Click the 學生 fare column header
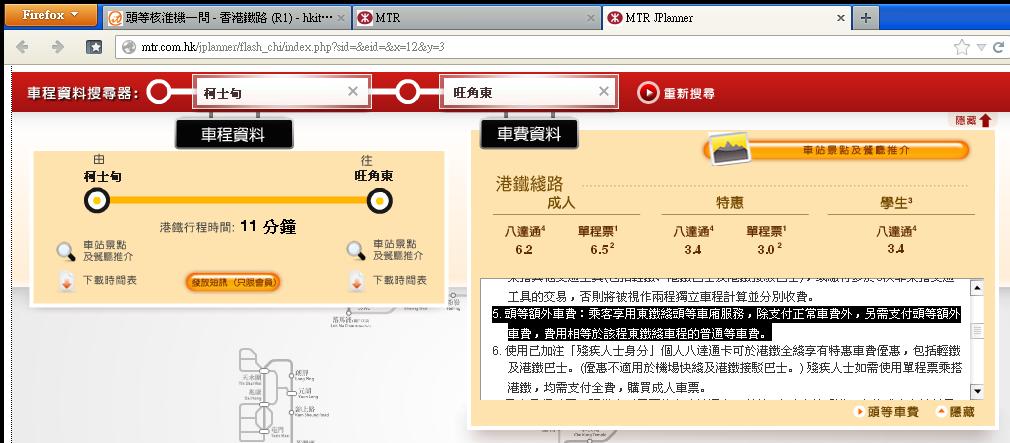 tap(897, 203)
